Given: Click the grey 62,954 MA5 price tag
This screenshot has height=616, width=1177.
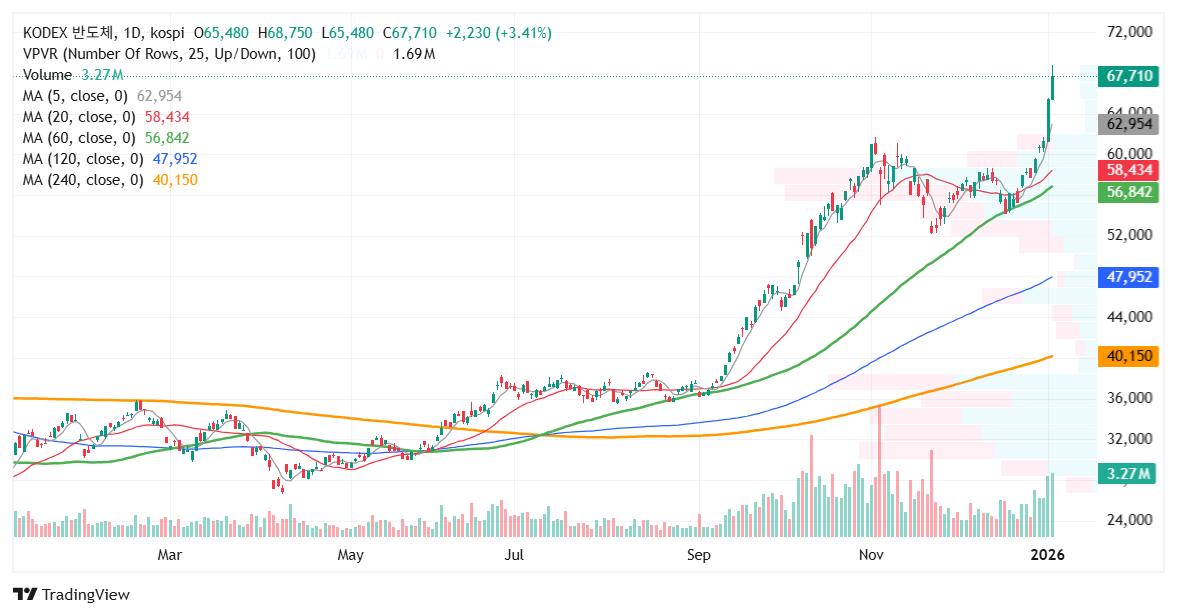Looking at the screenshot, I should (x=1128, y=124).
